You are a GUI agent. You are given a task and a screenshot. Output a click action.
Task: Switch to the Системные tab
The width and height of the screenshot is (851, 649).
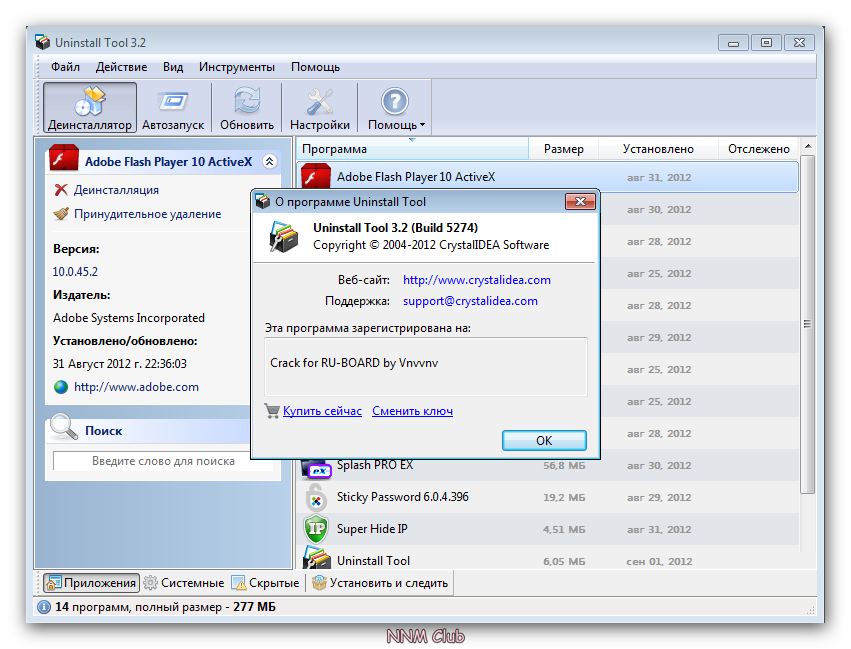click(184, 583)
